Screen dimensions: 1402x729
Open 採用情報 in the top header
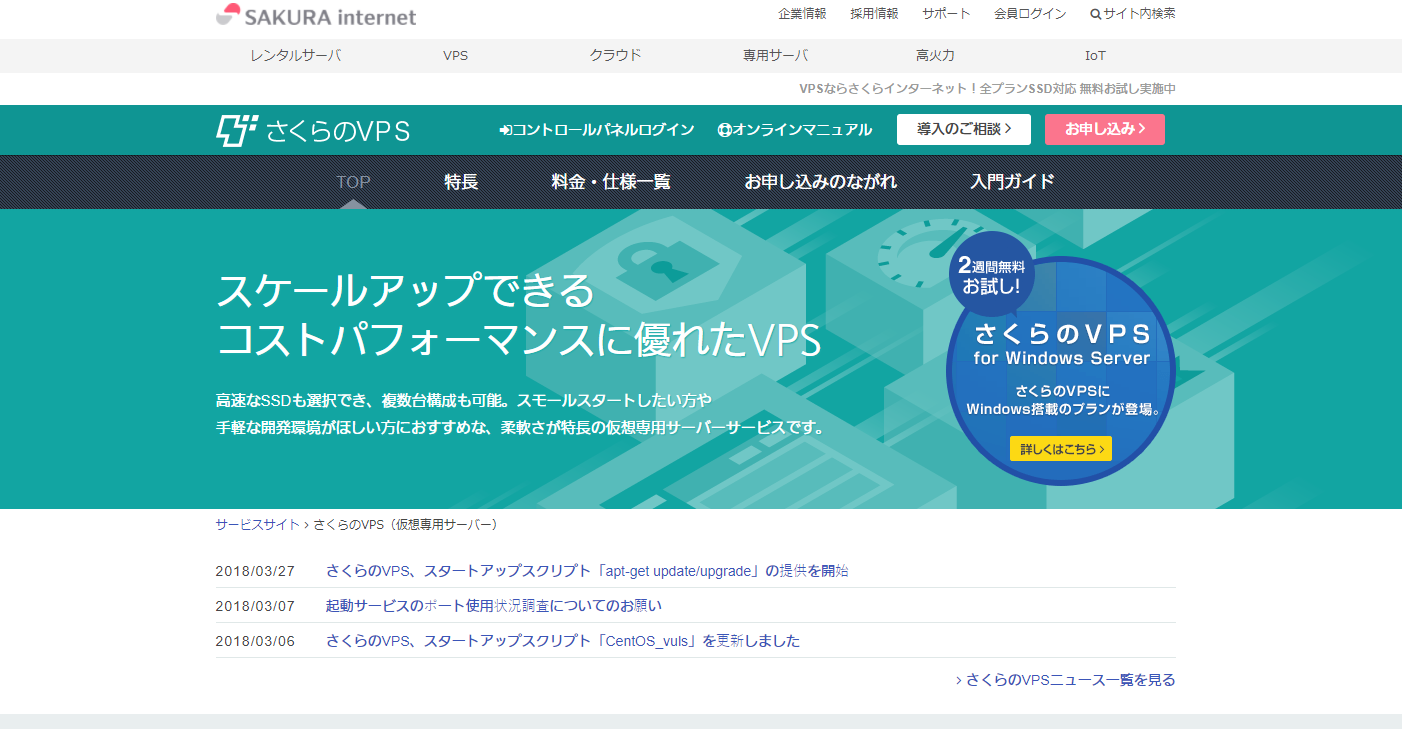874,14
